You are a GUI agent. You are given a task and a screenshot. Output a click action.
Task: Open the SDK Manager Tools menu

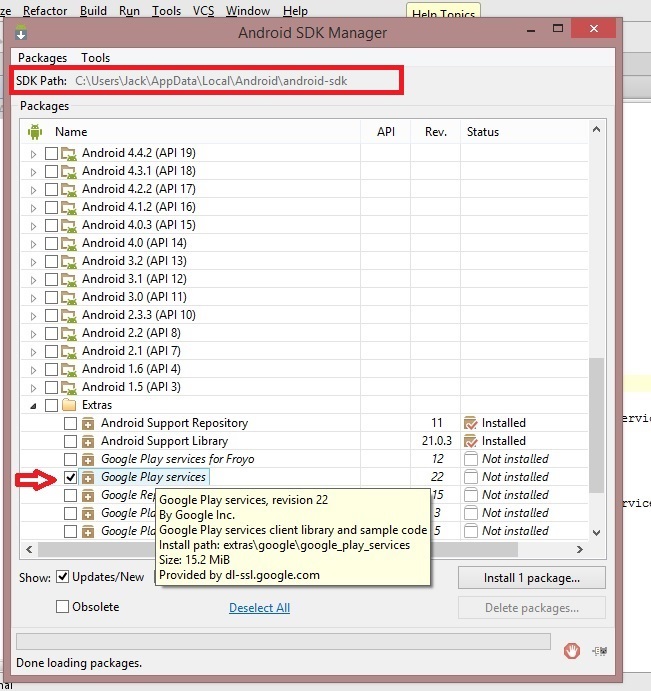(95, 58)
